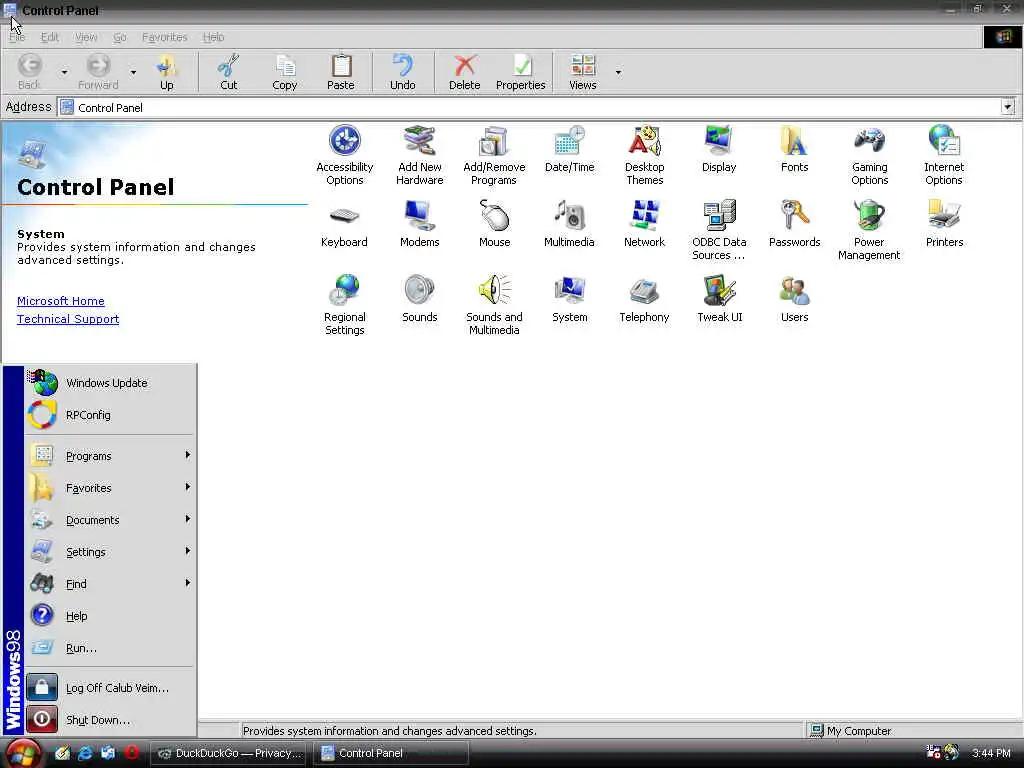
Task: Open Add/Remove Programs icon
Action: tap(494, 155)
